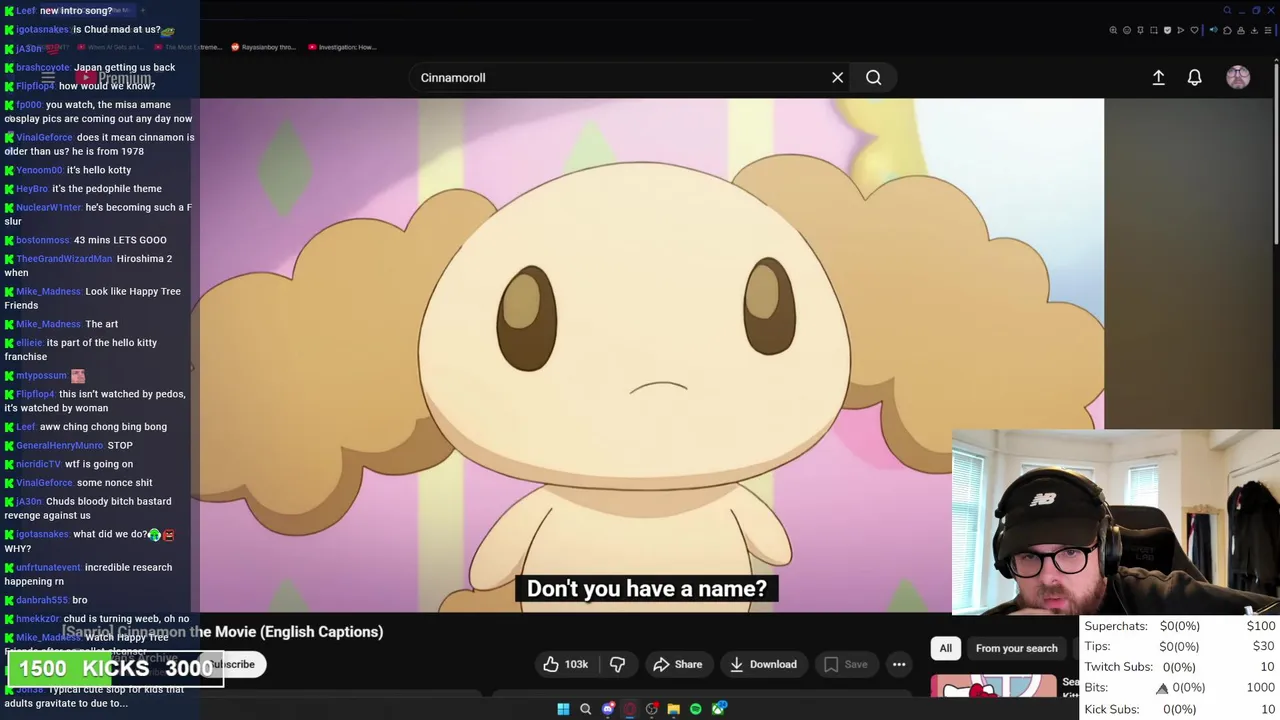This screenshot has width=1280, height=720.
Task: Click the Windows Start button
Action: click(x=563, y=709)
